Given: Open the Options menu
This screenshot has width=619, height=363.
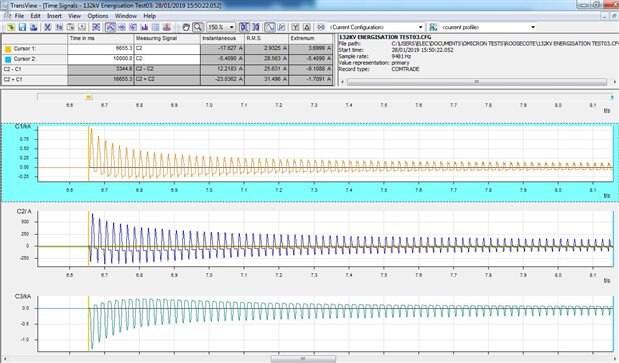Looking at the screenshot, I should click(98, 16).
